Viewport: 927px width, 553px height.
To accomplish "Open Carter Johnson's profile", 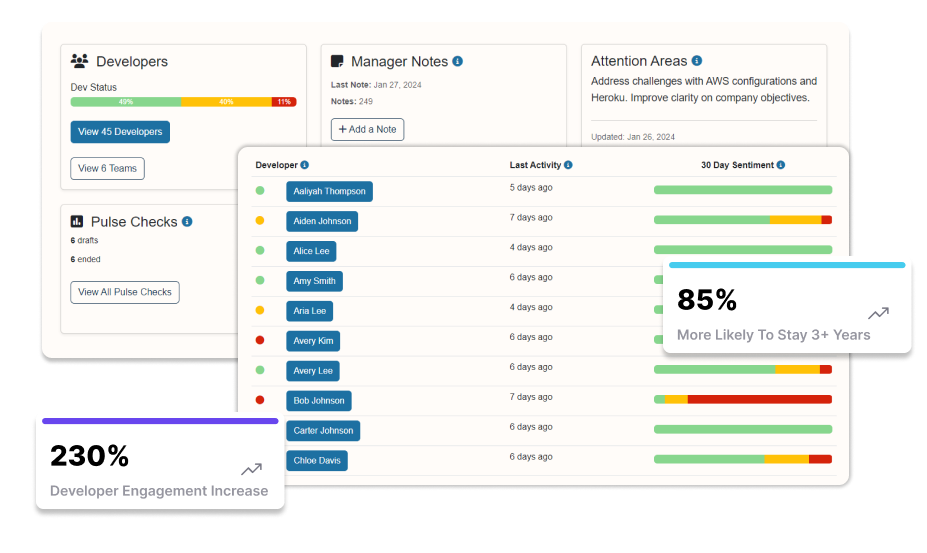I will 323,431.
